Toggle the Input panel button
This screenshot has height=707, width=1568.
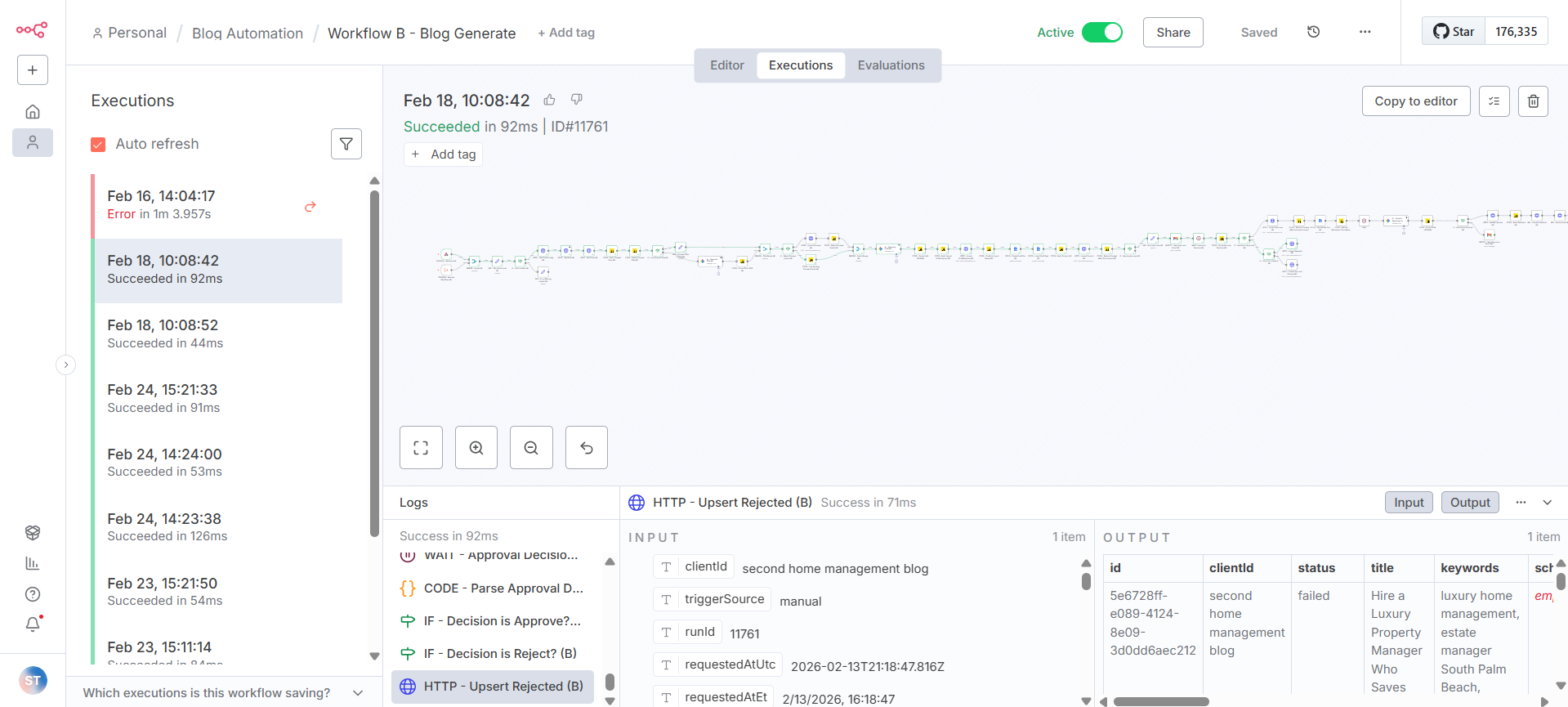click(x=1409, y=503)
